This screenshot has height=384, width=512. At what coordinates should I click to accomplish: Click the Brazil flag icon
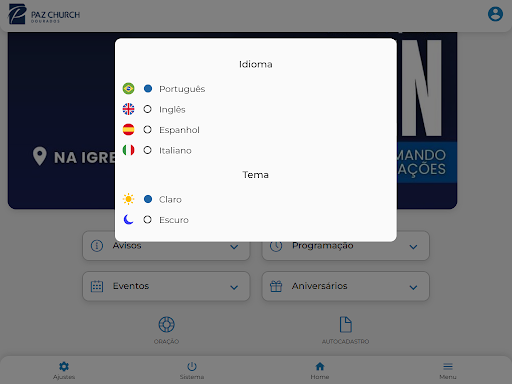coord(128,89)
